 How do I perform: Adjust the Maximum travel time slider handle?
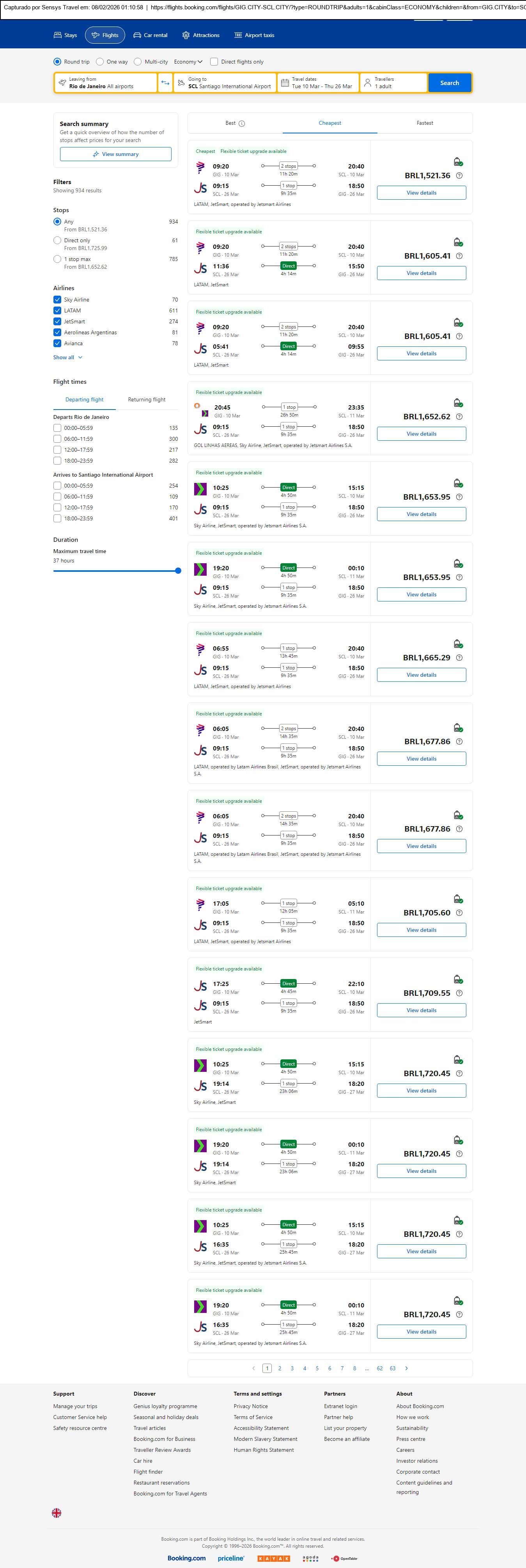coord(178,570)
